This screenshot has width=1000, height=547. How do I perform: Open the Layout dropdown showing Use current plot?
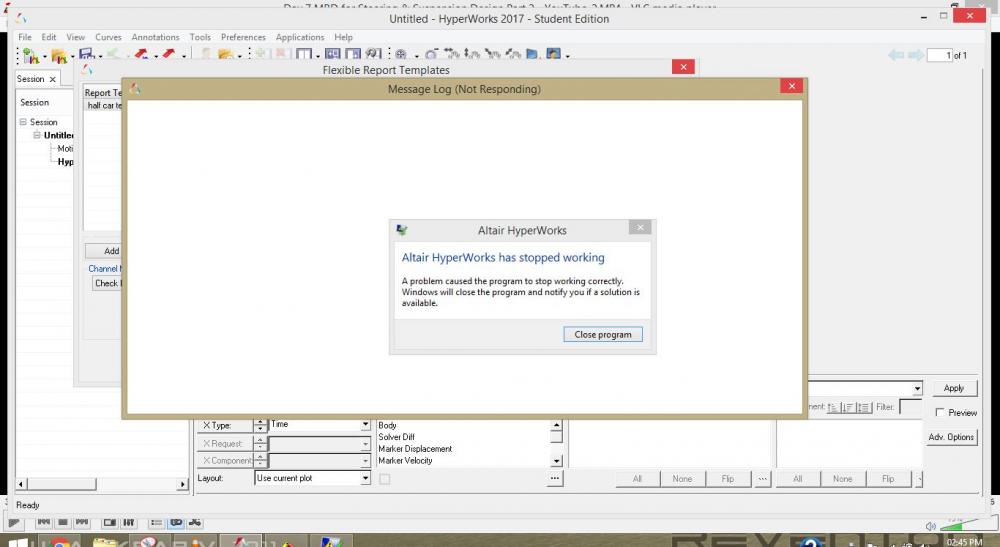point(365,478)
